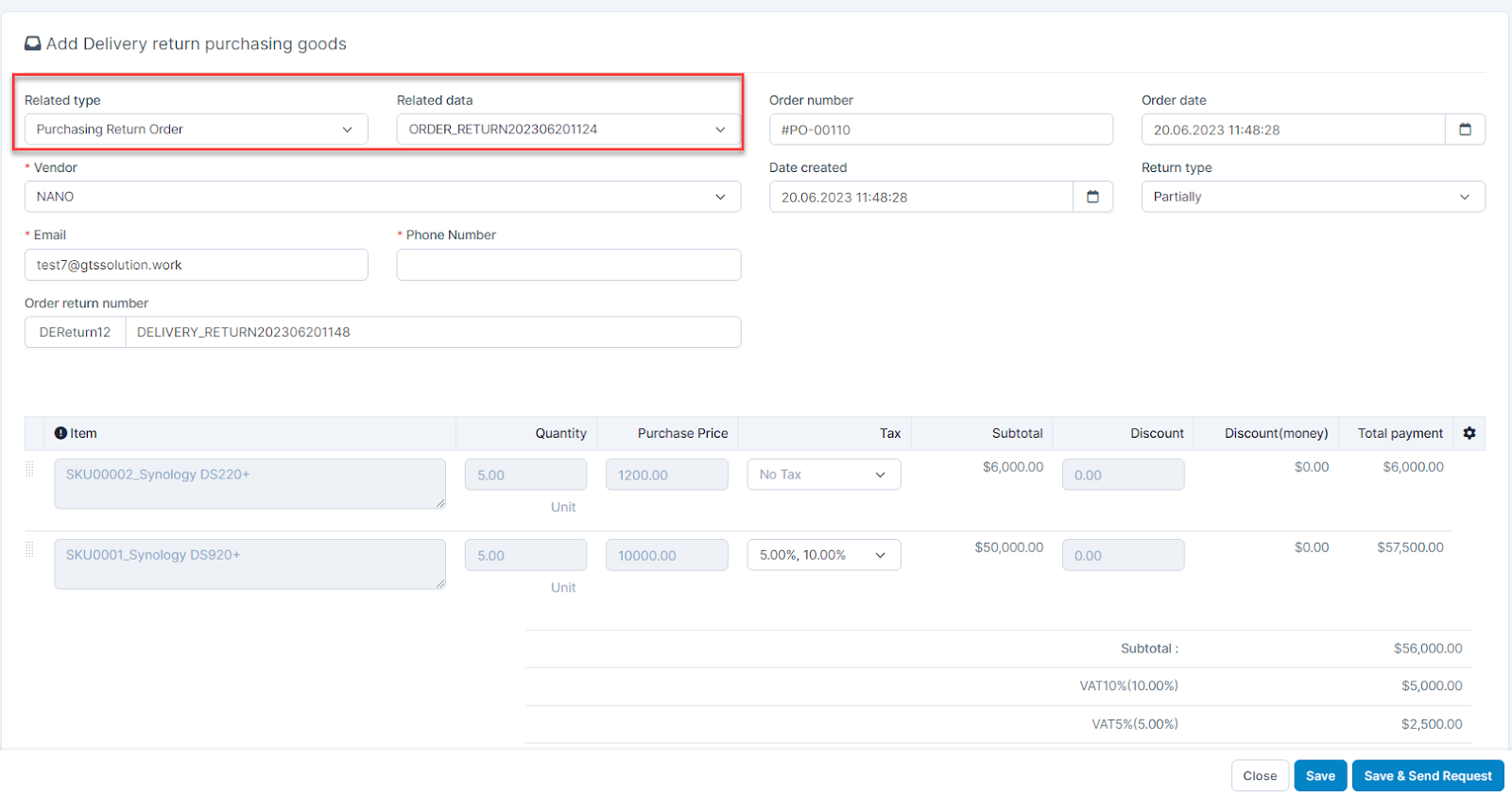Viewport: 1512px width, 797px height.
Task: Click the Order number field
Action: [940, 130]
